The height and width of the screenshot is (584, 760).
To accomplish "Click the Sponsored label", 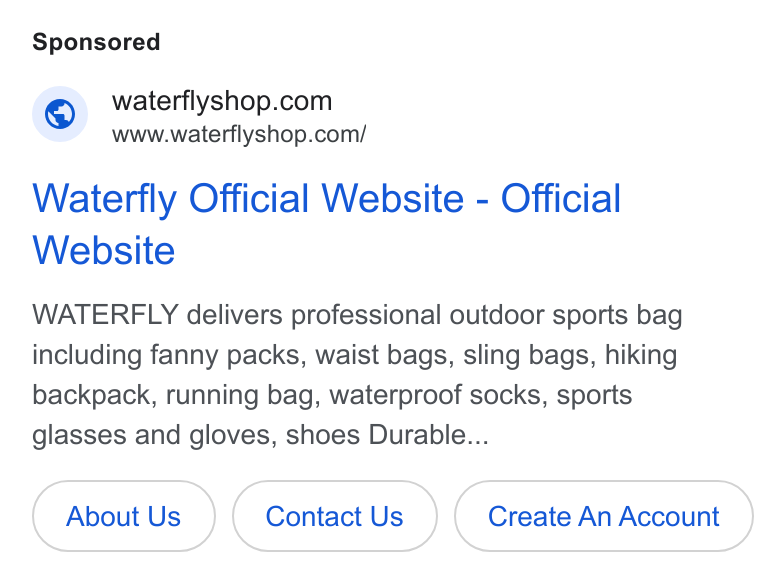I will pyautogui.click(x=96, y=42).
